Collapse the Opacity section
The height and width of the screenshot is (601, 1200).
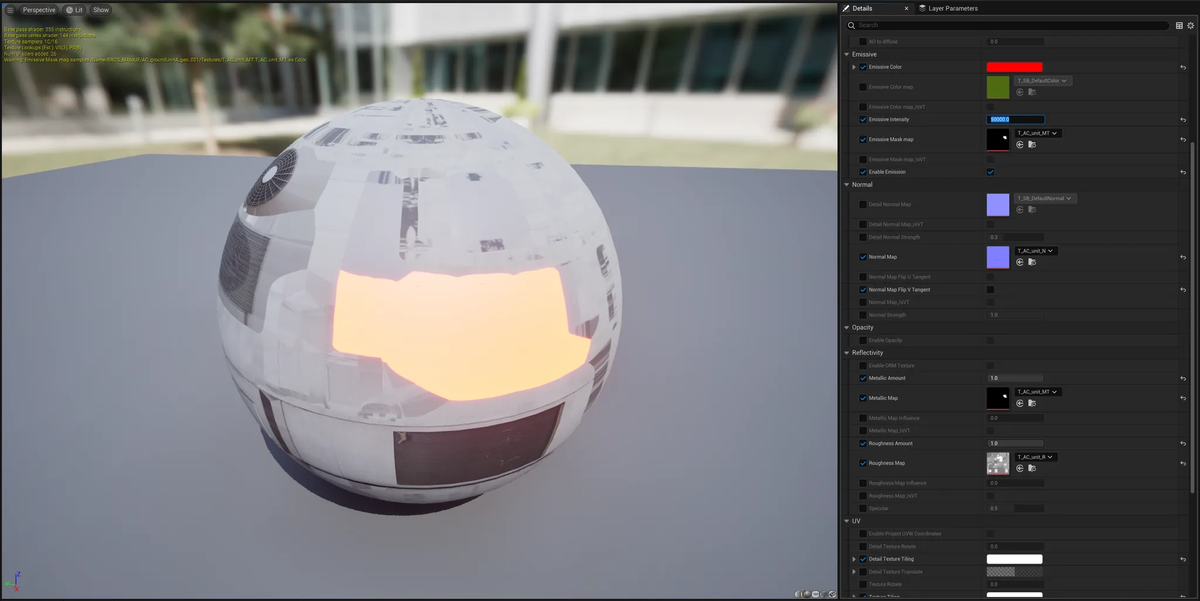point(847,327)
